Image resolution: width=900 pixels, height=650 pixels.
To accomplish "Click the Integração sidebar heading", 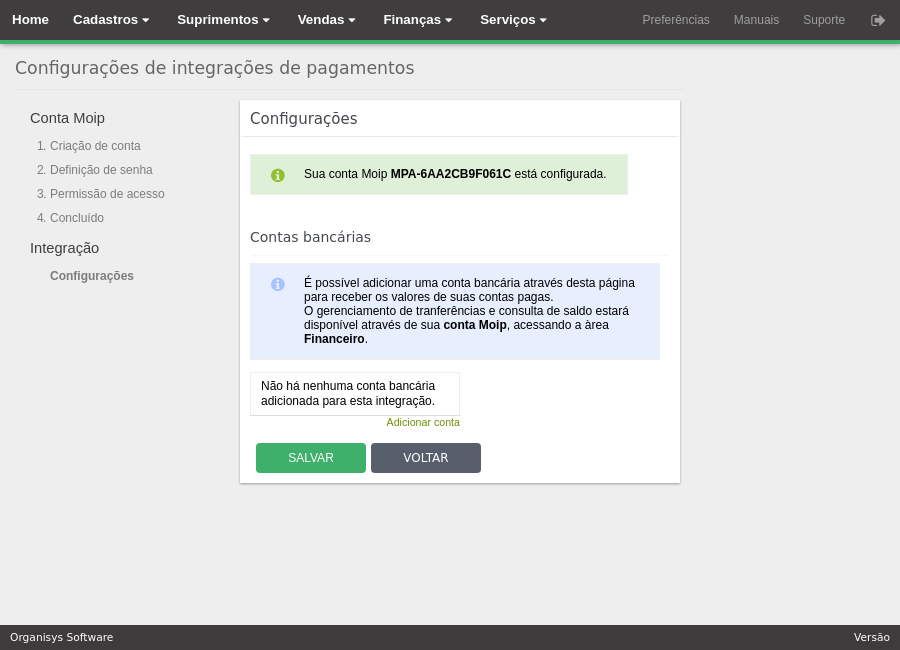I will point(64,248).
